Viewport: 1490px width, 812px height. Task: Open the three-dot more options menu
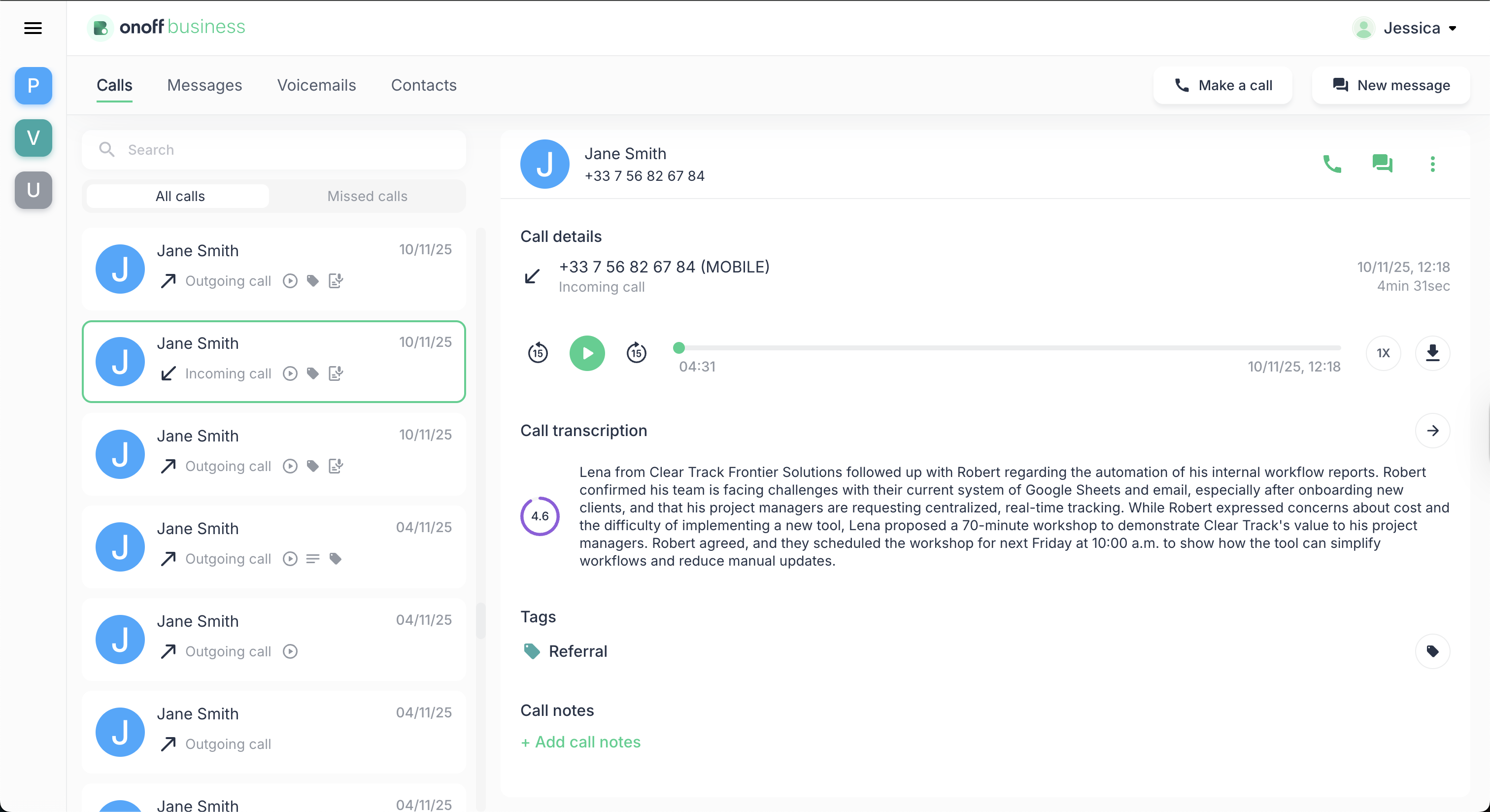(1433, 164)
